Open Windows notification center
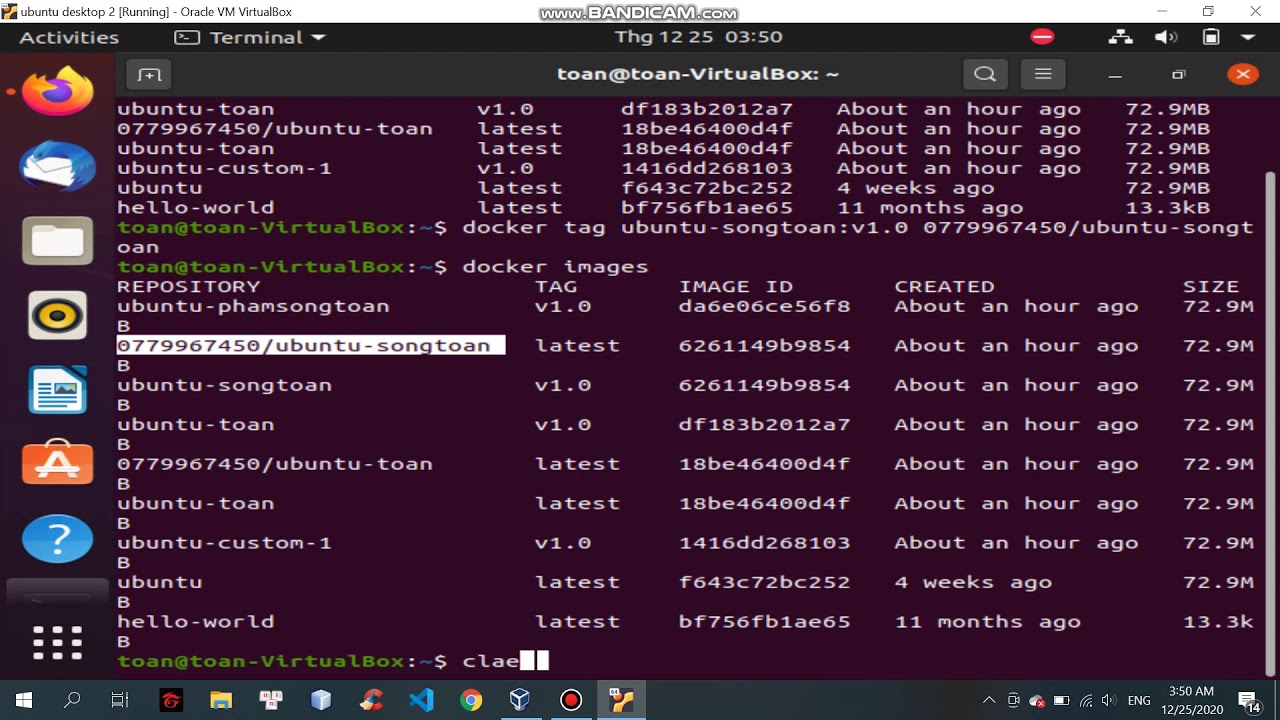Viewport: 1280px width, 720px height. click(1250, 701)
